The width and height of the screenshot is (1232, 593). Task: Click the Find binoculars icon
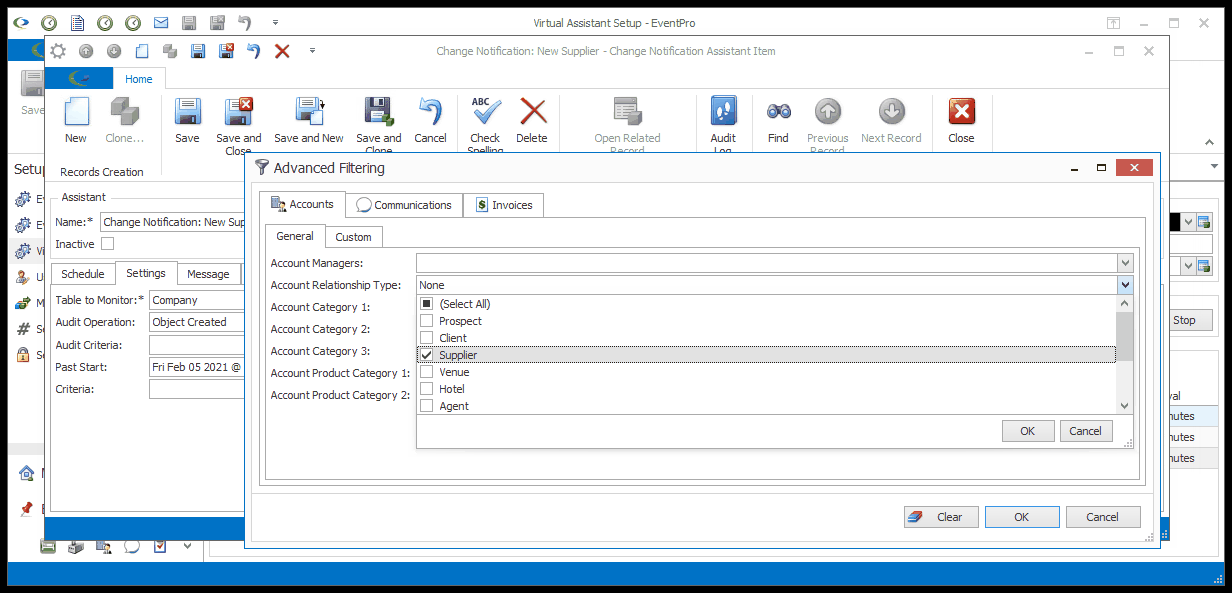[x=779, y=111]
